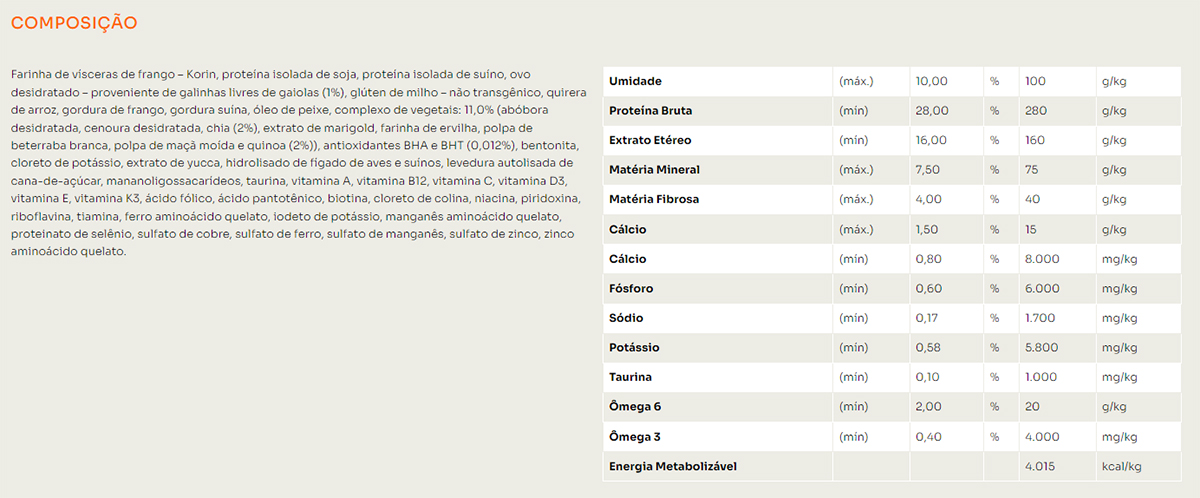Select the Extrato Etéreo row label
This screenshot has height=498, width=1200.
[x=650, y=140]
